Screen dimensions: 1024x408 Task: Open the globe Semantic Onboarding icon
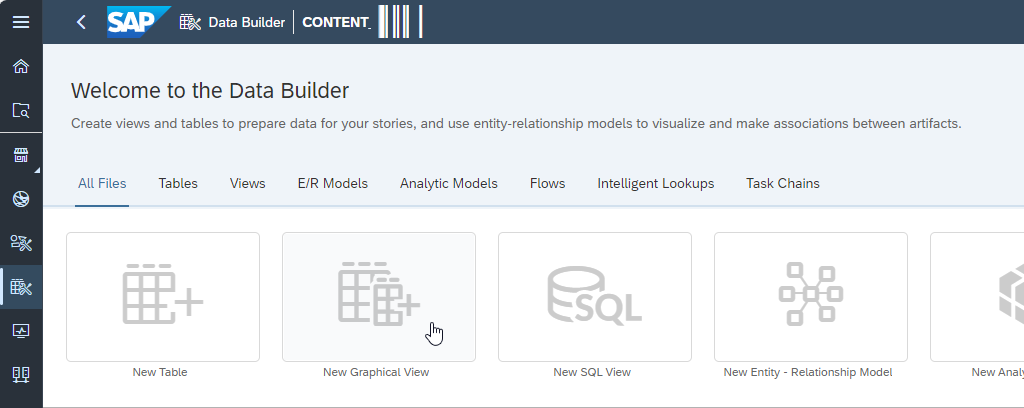coord(21,199)
